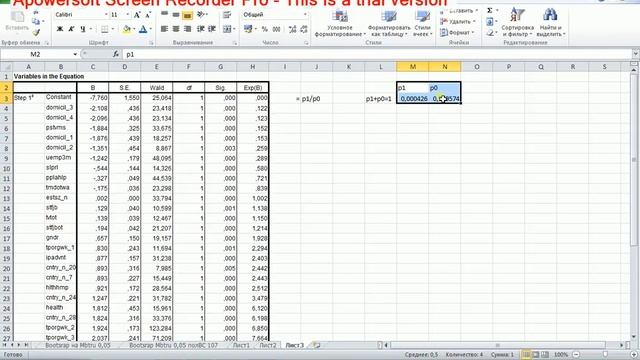Switch to Page Layout view in status bar
The width and height of the screenshot is (640, 360).
click(536, 355)
